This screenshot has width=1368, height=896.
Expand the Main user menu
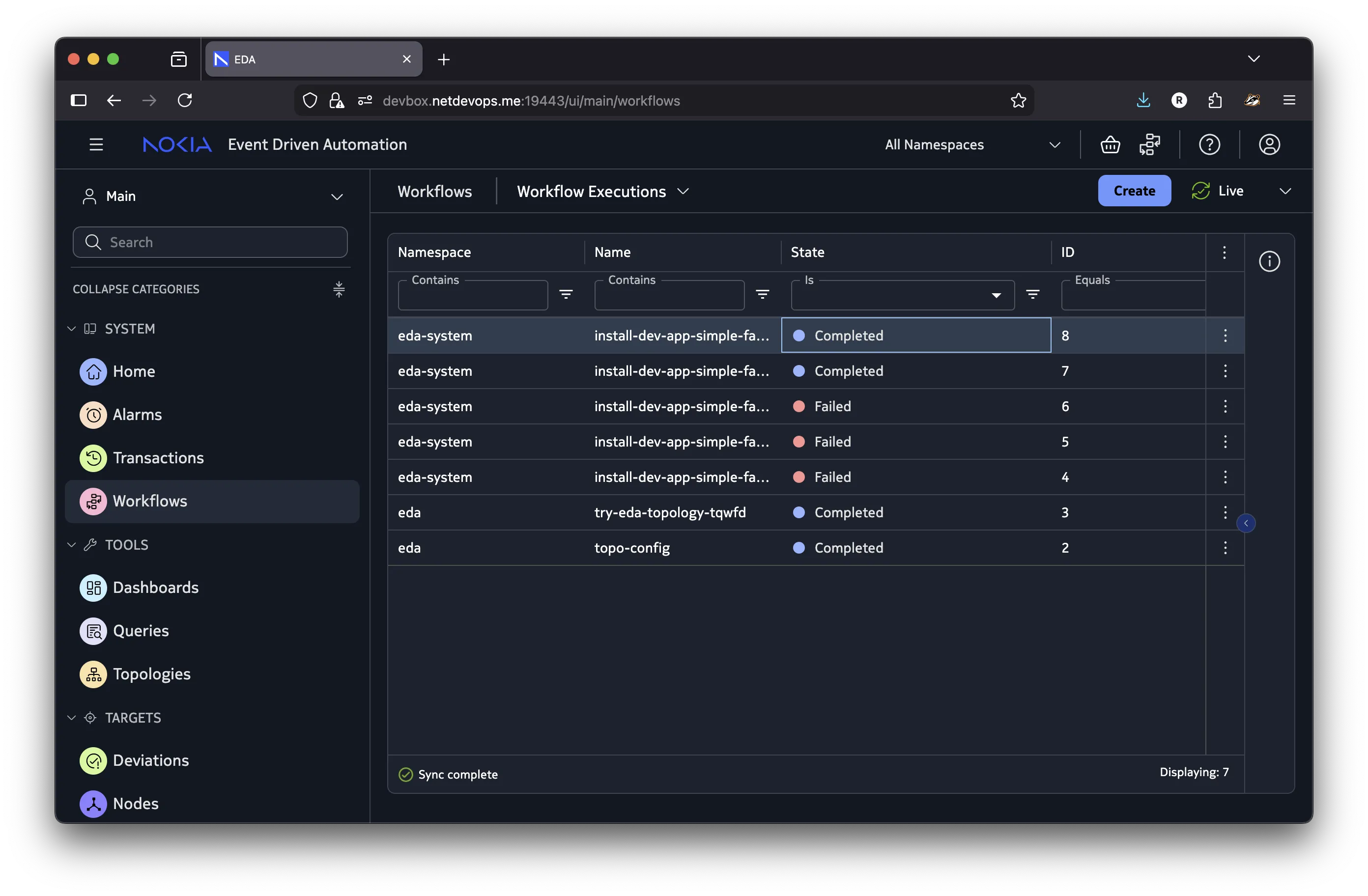tap(212, 196)
